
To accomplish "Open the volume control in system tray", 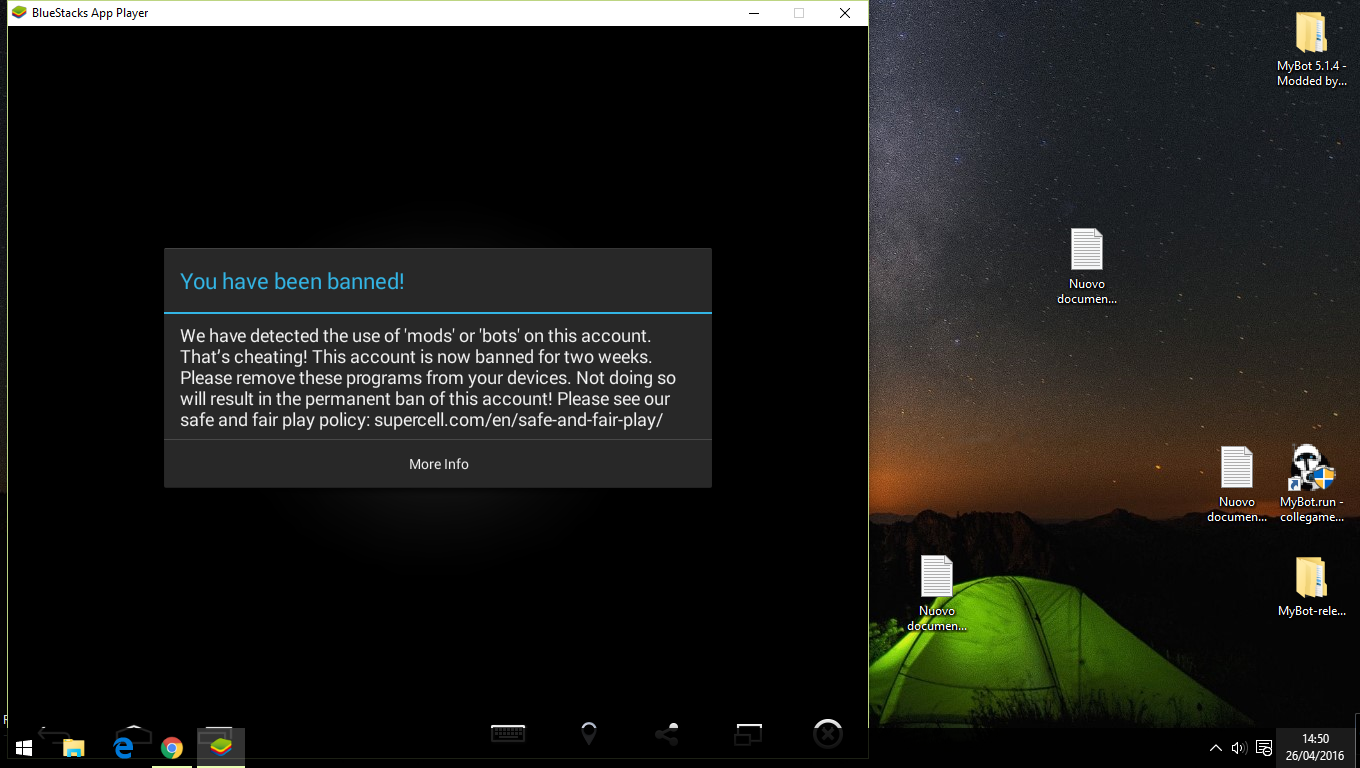I will [1239, 748].
